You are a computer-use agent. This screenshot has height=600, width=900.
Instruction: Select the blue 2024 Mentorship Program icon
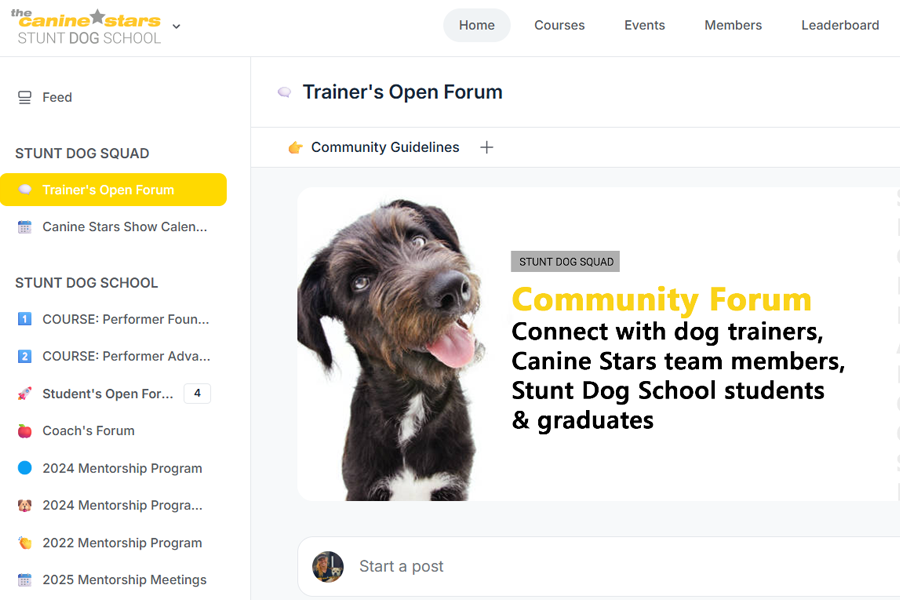[24, 468]
